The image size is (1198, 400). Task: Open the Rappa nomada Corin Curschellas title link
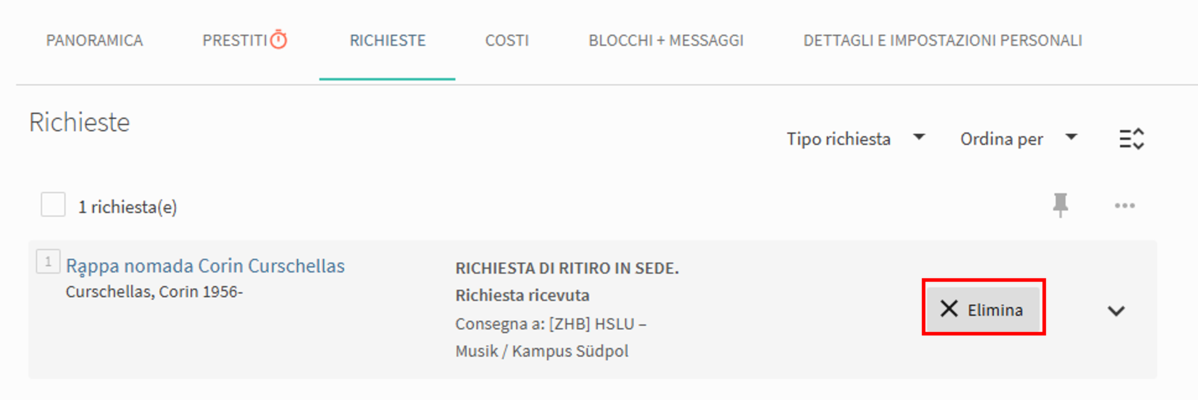205,266
